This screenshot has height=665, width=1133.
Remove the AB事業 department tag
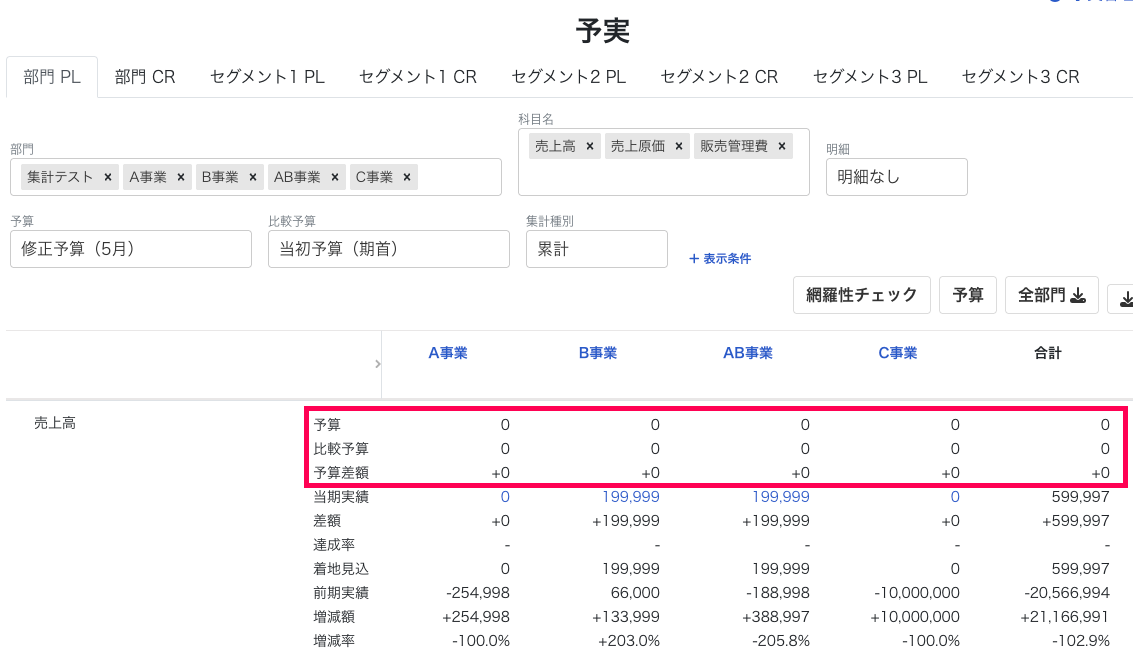(x=335, y=177)
